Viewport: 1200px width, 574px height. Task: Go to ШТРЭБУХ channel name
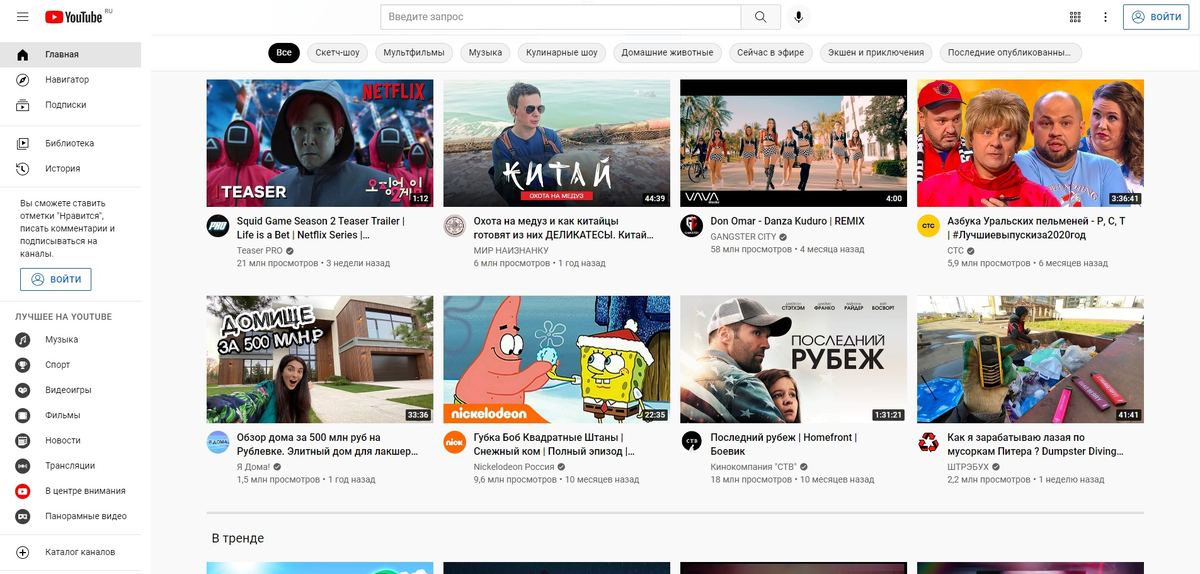point(968,466)
